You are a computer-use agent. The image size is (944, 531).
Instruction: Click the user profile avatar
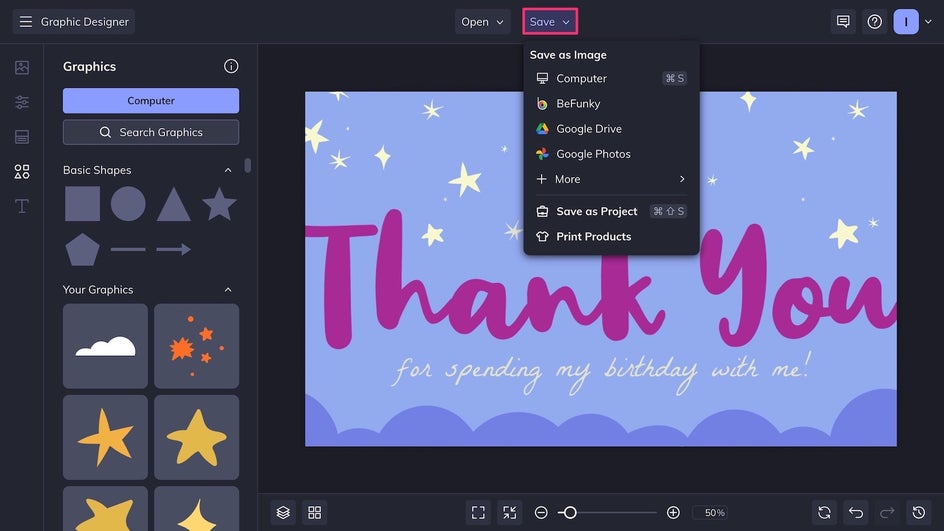click(905, 22)
